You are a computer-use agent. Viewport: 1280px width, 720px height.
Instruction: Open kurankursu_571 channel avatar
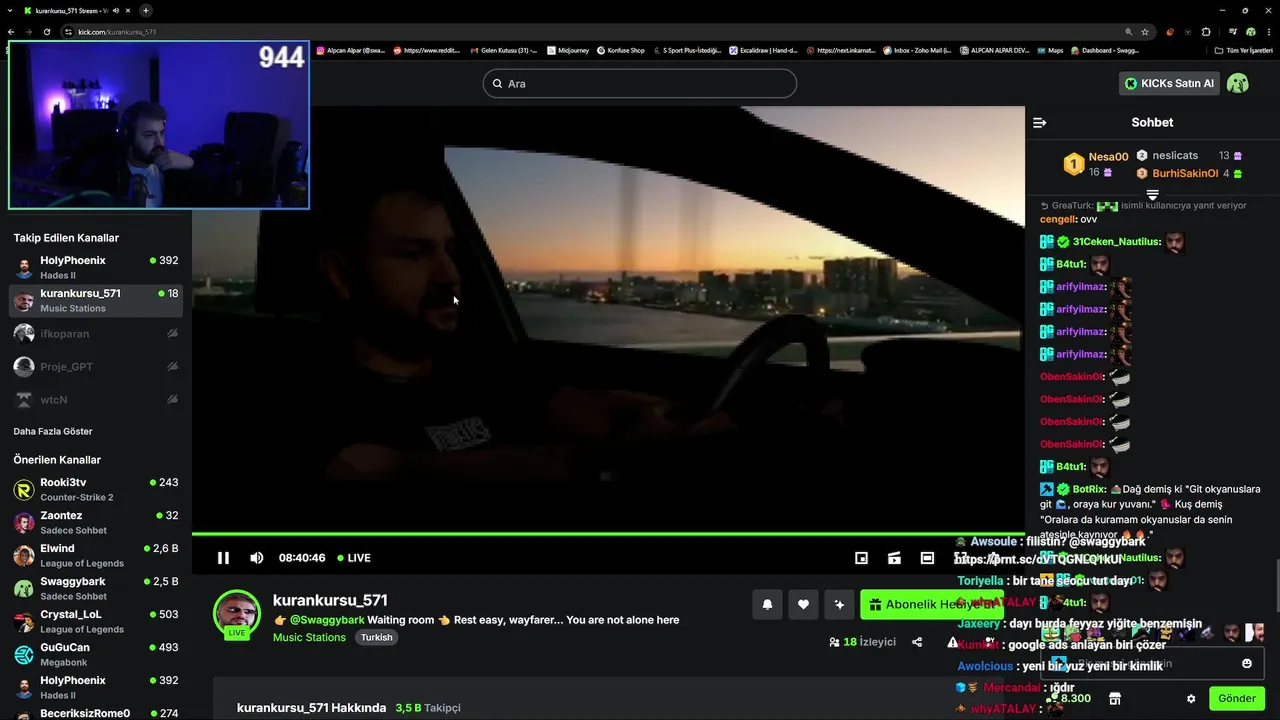[237, 612]
